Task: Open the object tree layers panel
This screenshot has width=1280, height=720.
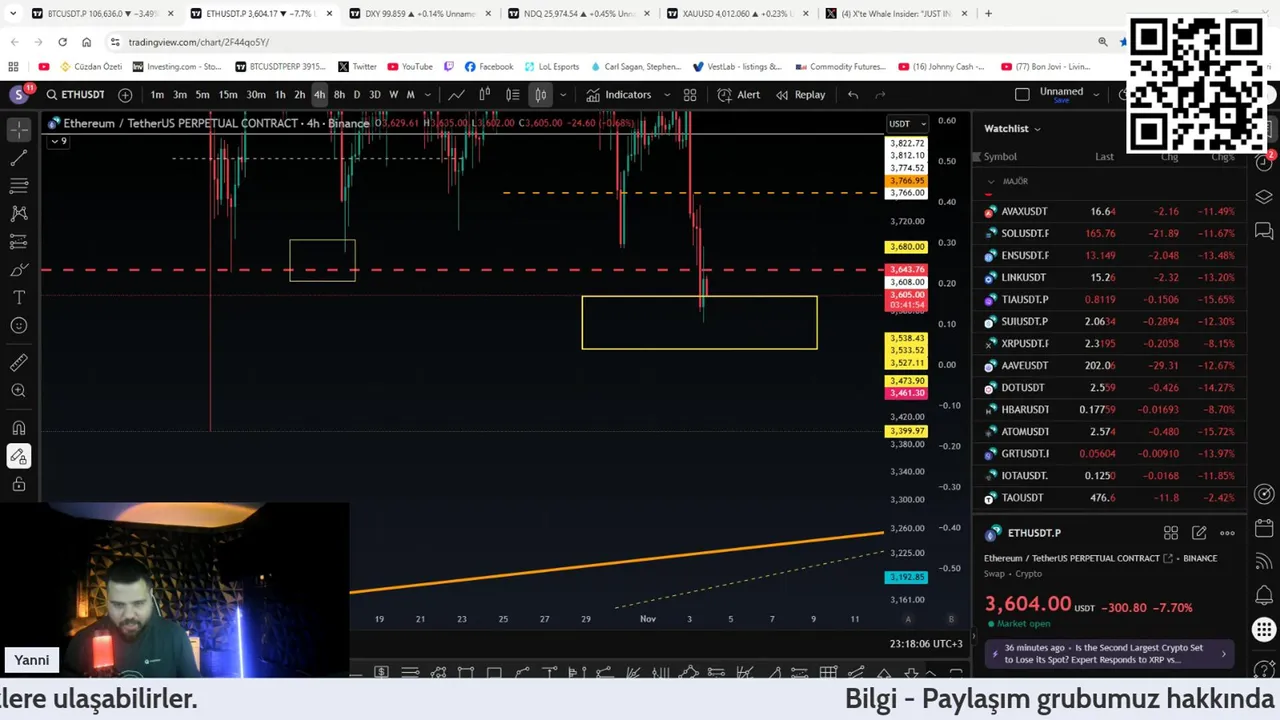Action: pos(1264,197)
